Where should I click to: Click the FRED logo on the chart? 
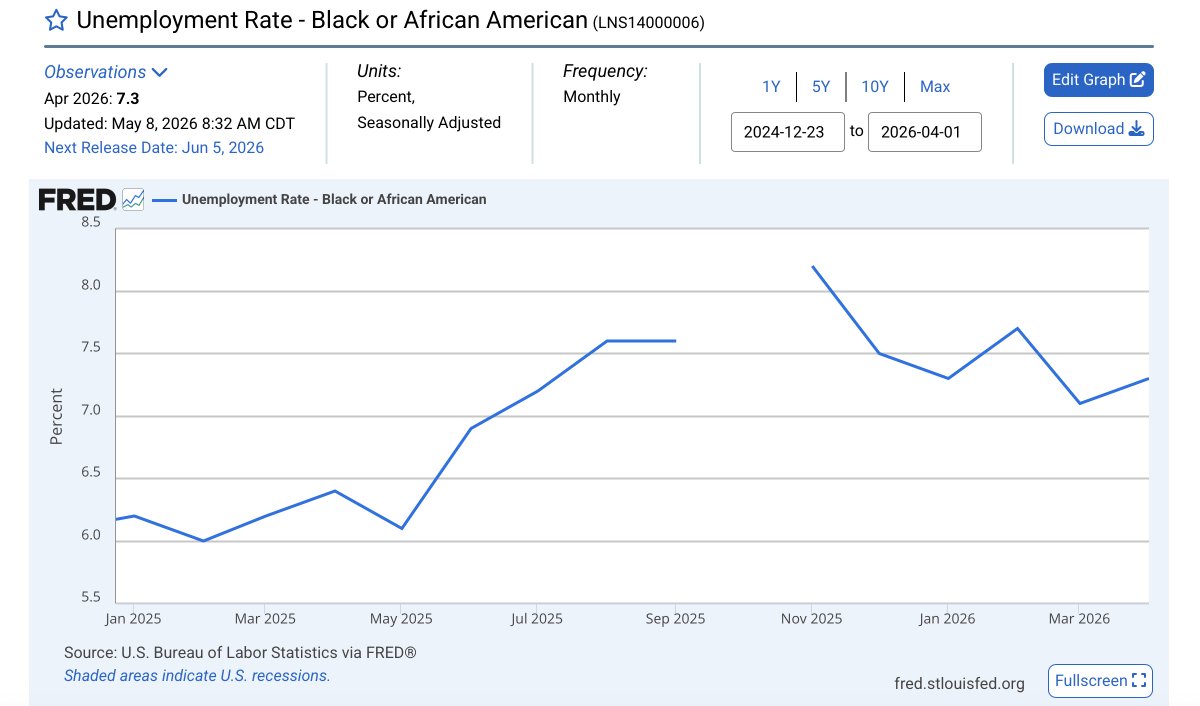[x=77, y=200]
